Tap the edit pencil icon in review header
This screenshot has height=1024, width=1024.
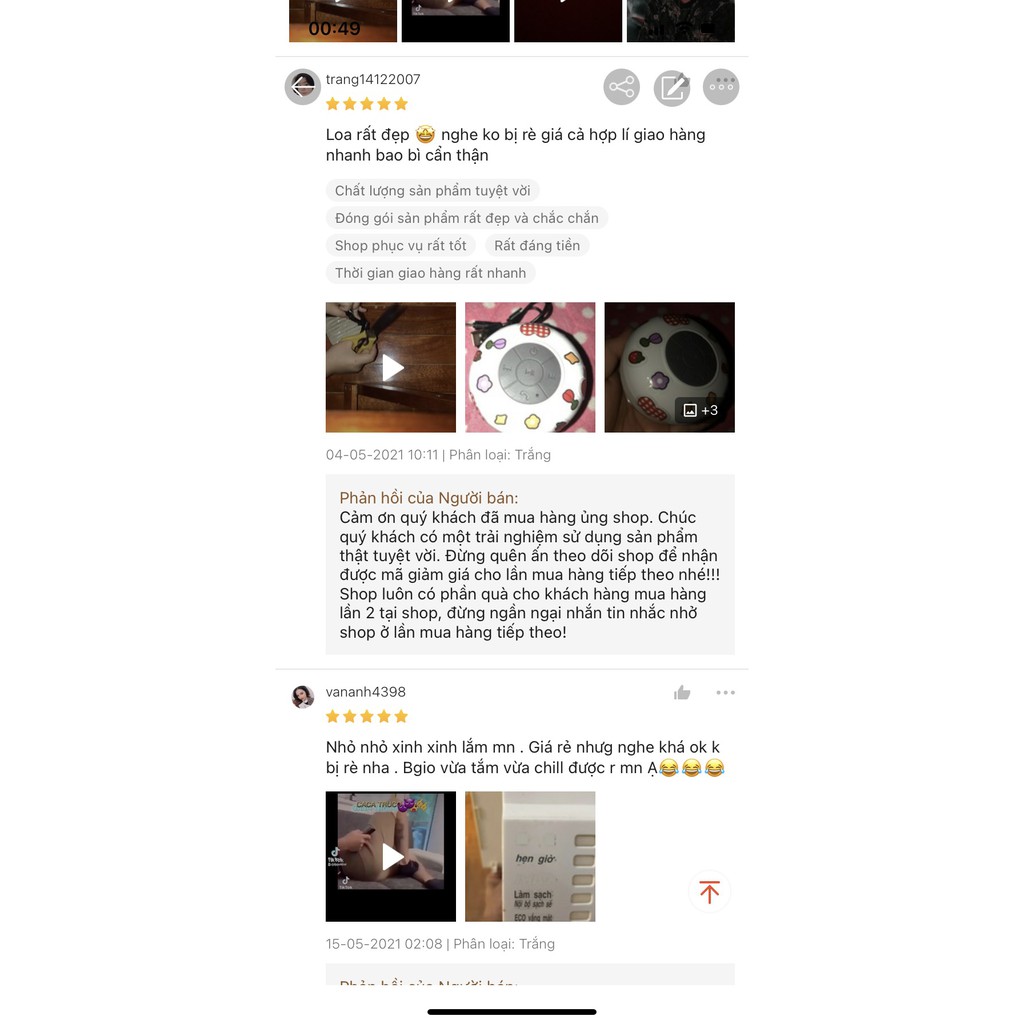[x=672, y=88]
